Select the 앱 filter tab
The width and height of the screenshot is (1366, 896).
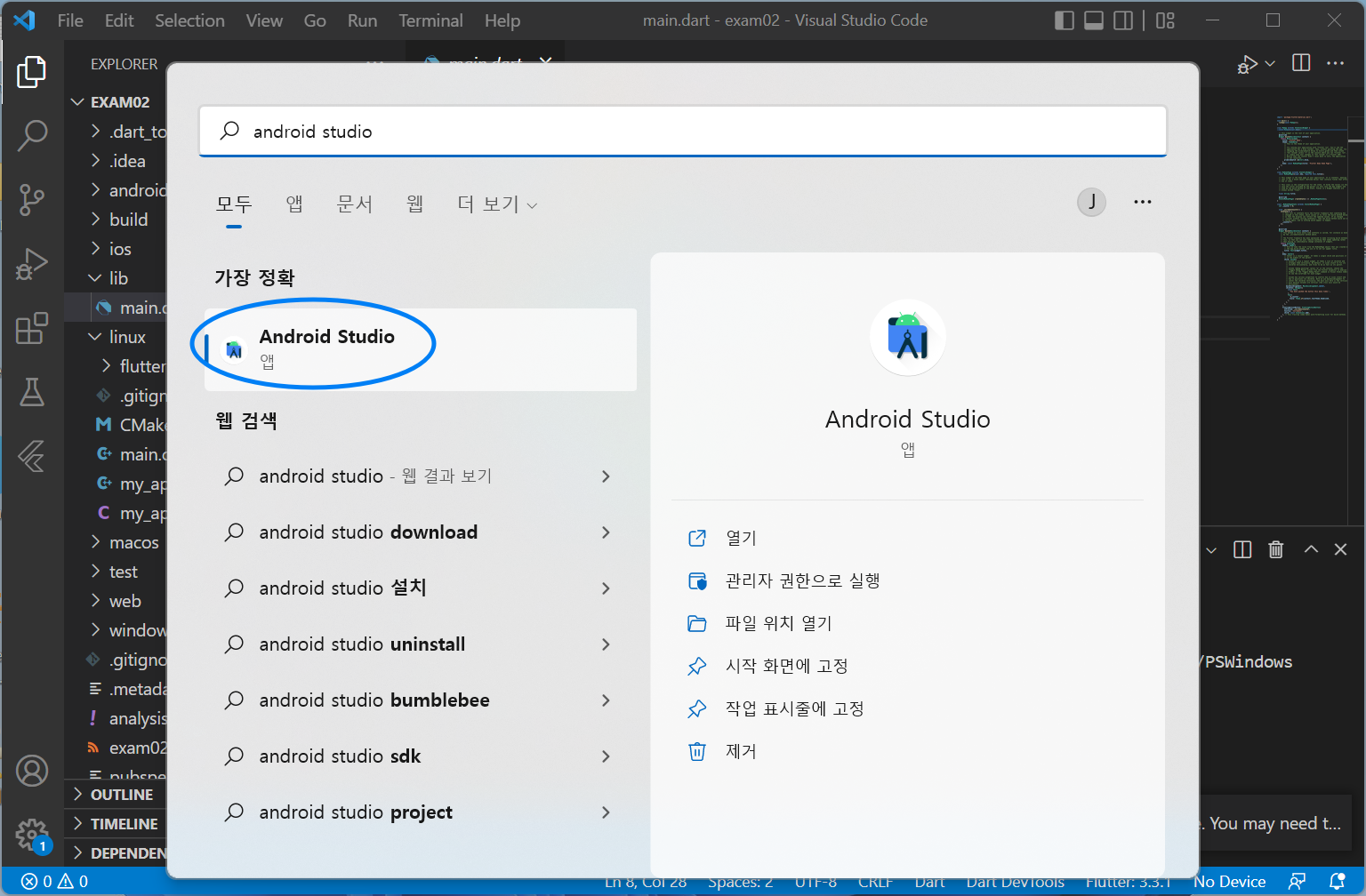coord(294,204)
